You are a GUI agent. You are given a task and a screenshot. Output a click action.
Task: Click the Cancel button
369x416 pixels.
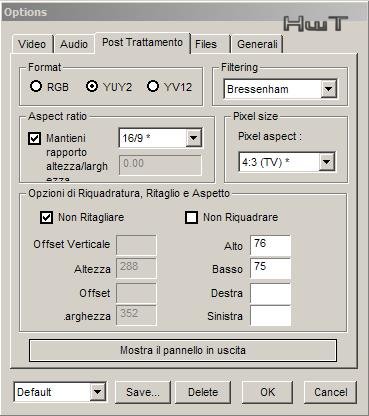tap(330, 392)
